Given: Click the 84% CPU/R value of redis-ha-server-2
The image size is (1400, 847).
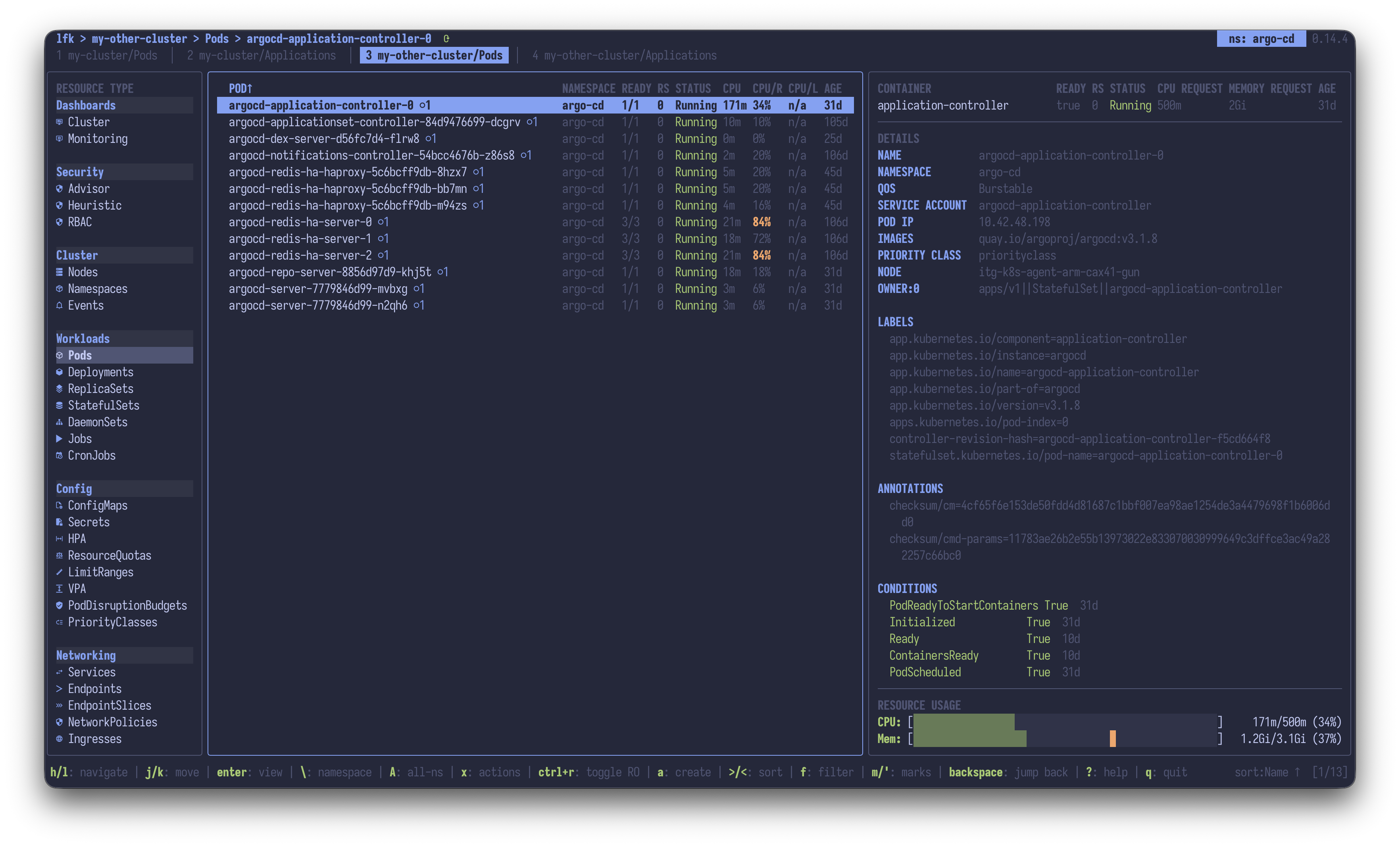Looking at the screenshot, I should pos(762,255).
